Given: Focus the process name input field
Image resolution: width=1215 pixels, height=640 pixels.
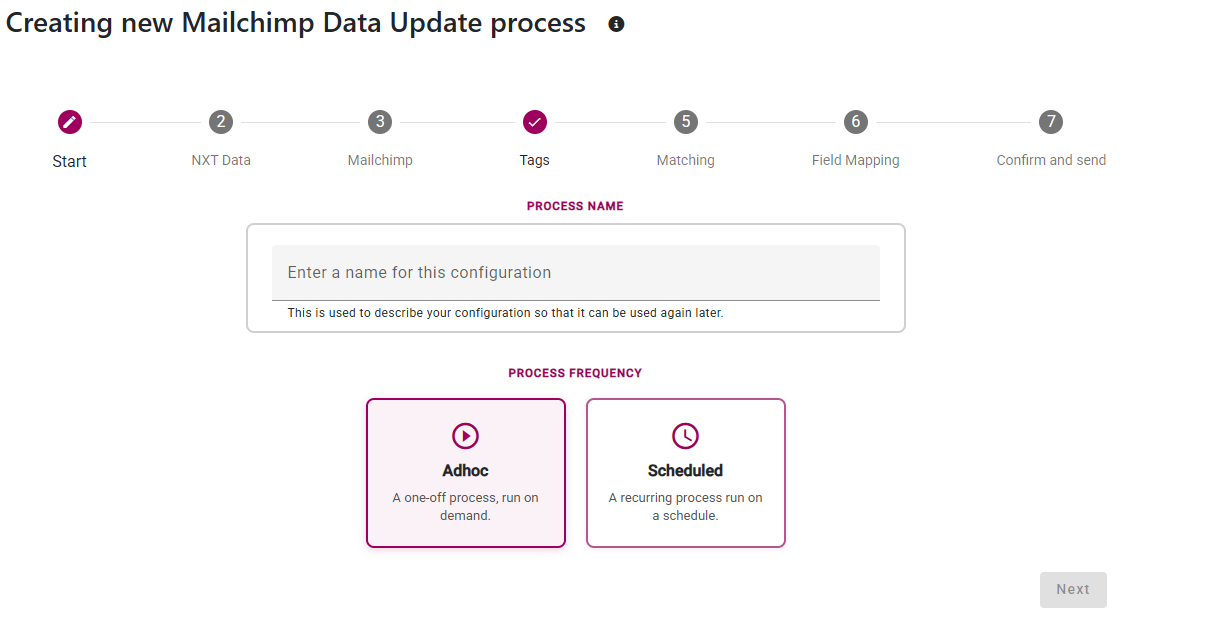Looking at the screenshot, I should 576,272.
